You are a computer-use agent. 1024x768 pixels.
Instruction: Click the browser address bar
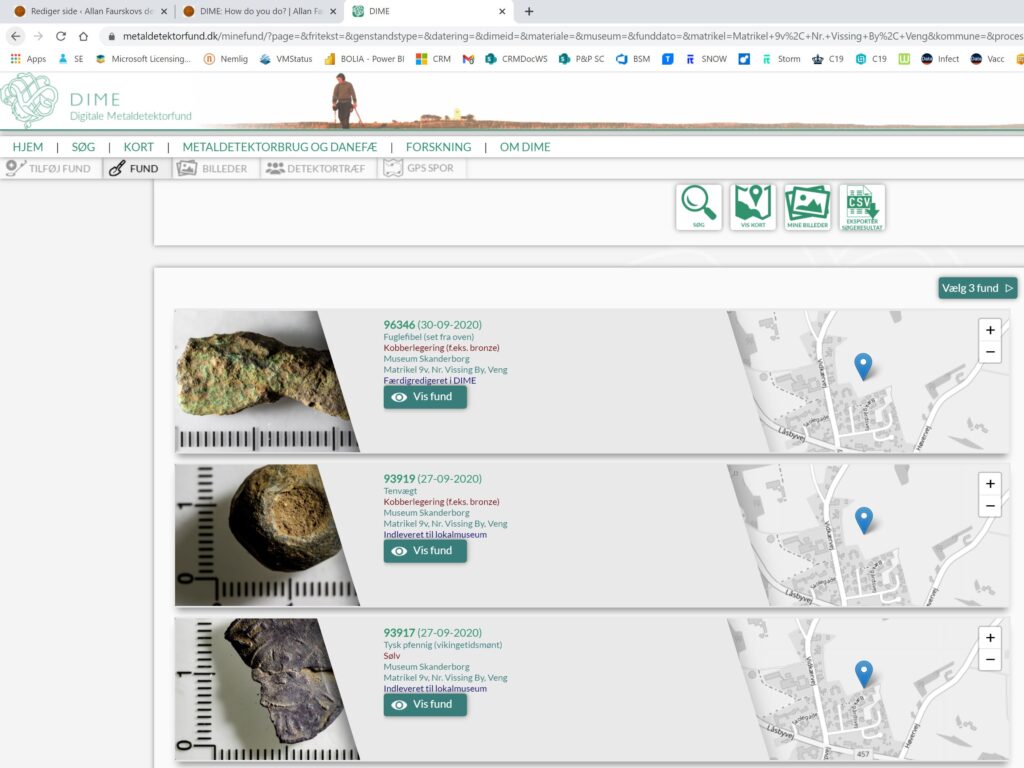[562, 36]
